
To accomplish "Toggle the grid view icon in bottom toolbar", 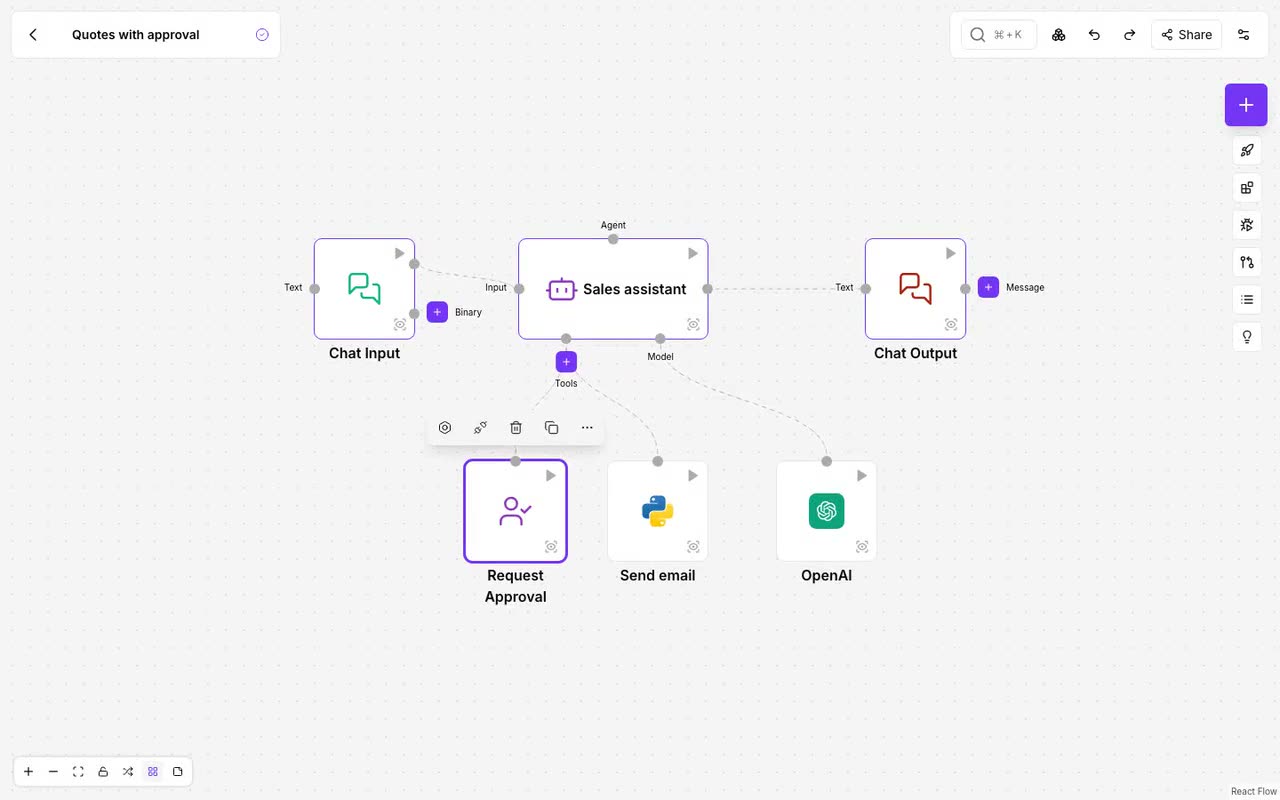I will [x=153, y=772].
